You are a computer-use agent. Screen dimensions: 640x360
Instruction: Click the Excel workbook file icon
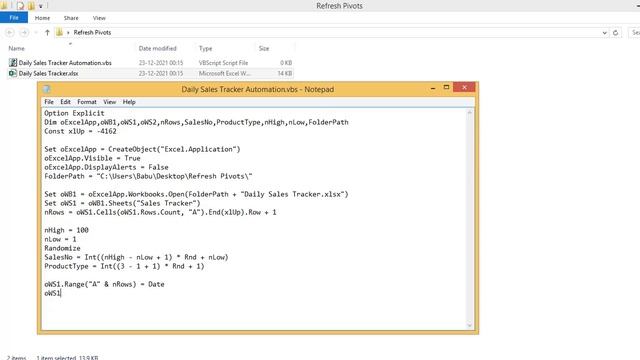(x=13, y=73)
